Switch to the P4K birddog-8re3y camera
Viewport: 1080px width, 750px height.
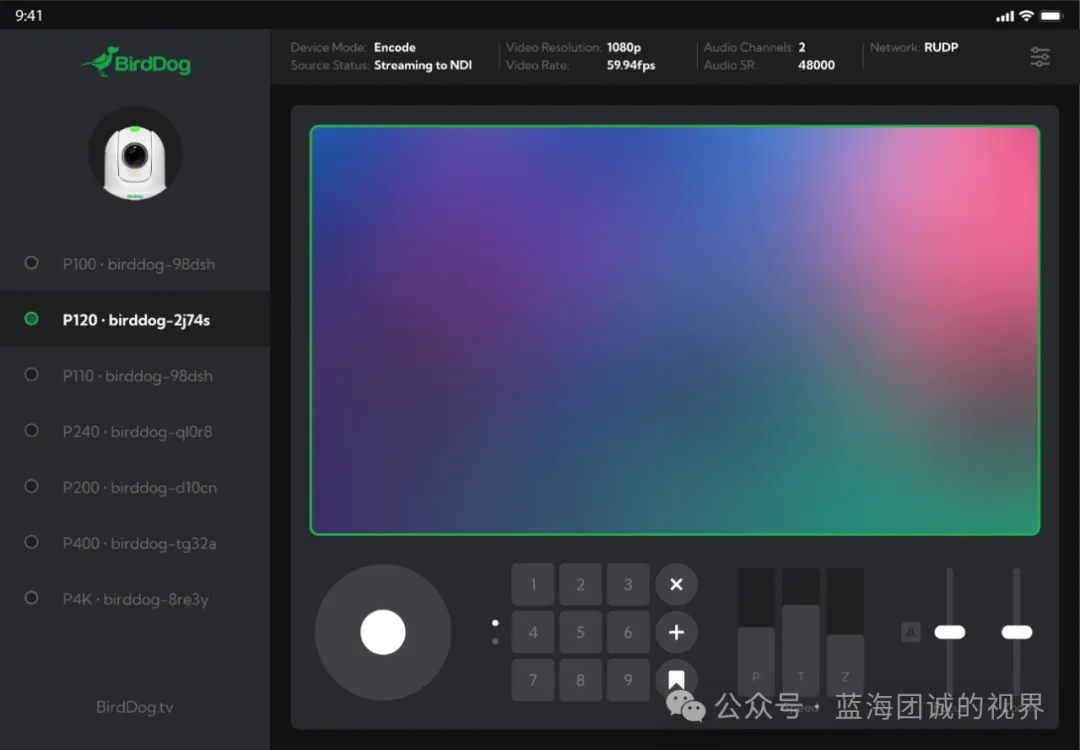(135, 600)
